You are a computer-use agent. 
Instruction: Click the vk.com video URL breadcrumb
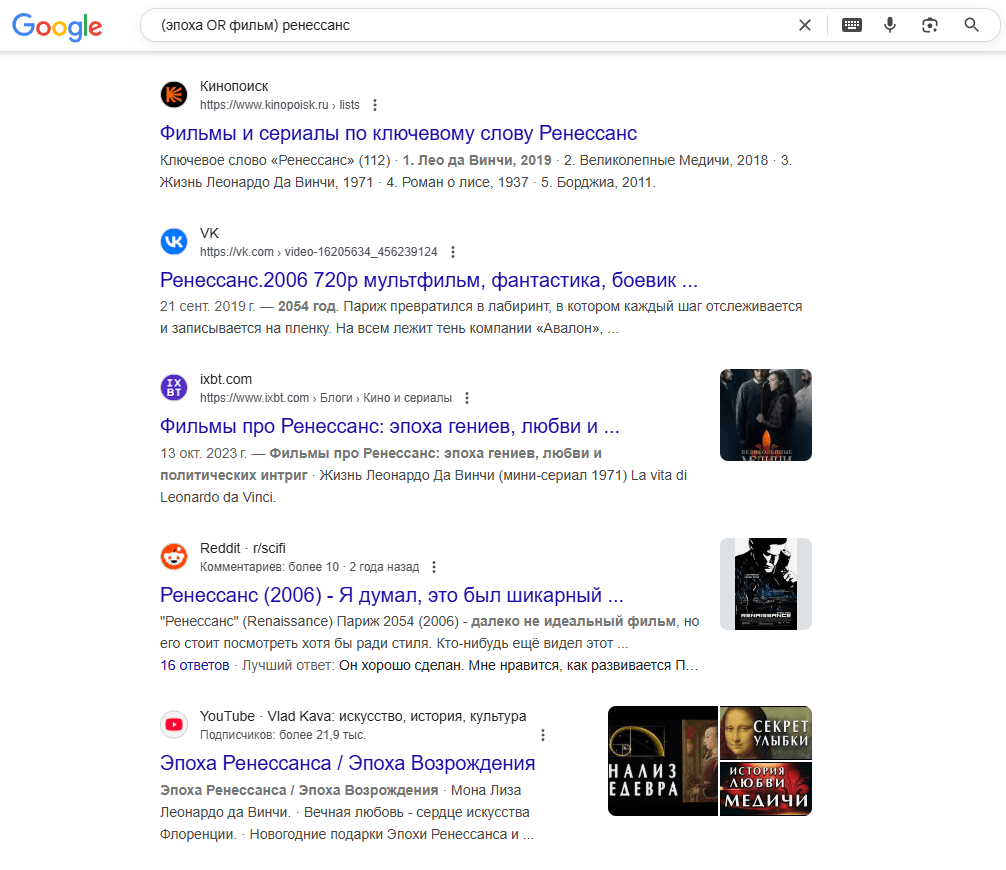click(318, 252)
